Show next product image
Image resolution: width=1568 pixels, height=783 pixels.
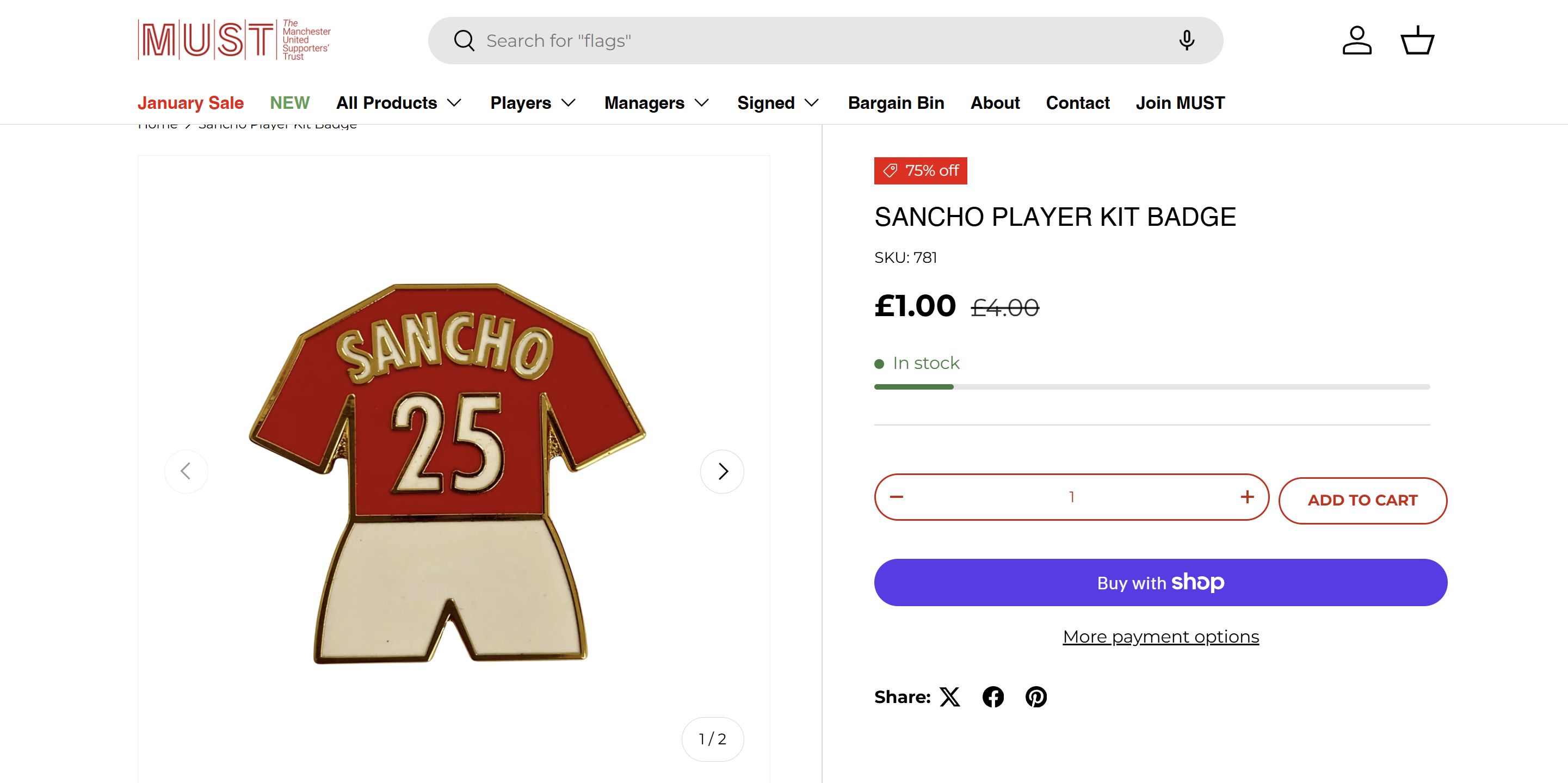click(x=722, y=471)
